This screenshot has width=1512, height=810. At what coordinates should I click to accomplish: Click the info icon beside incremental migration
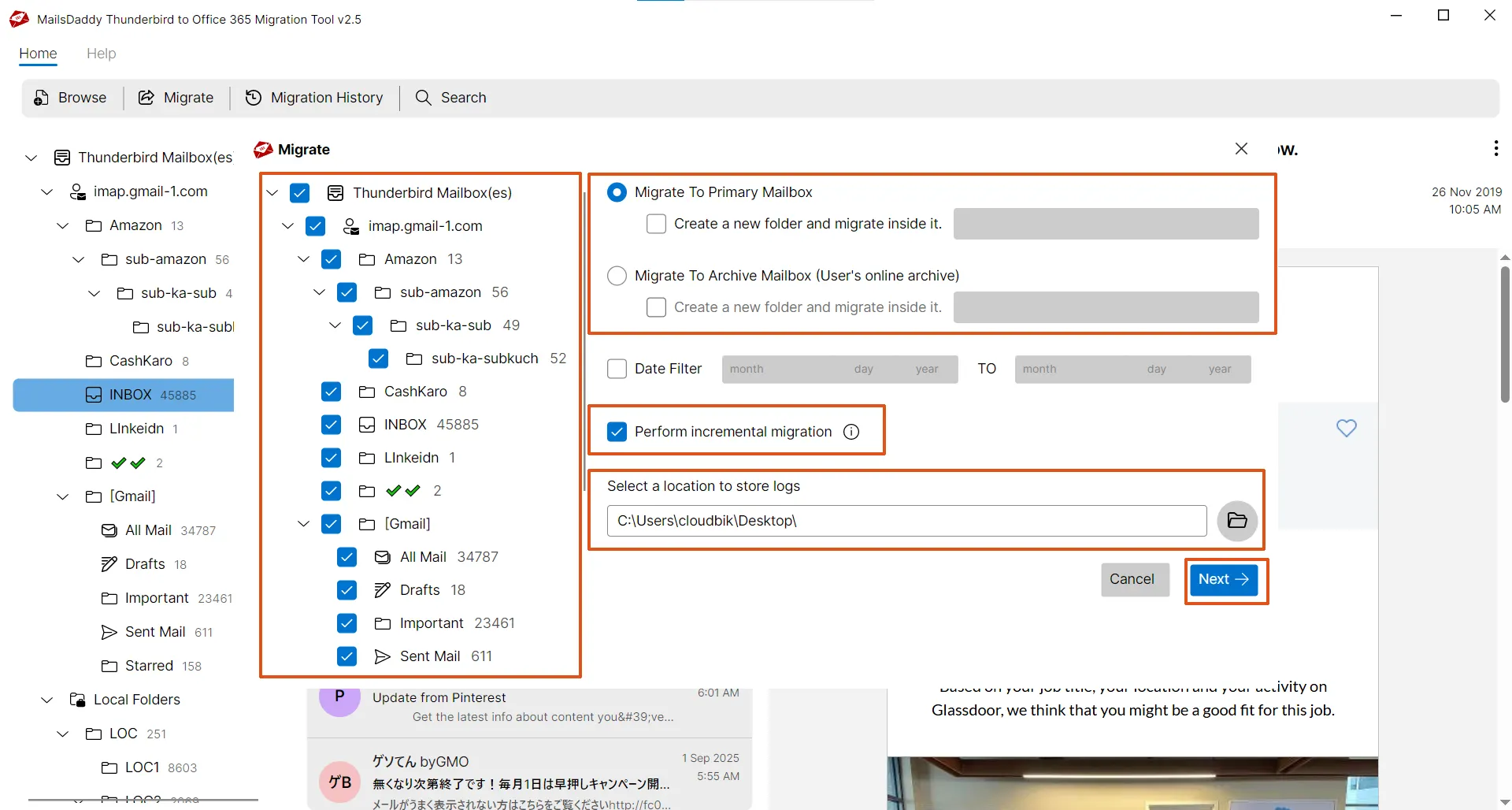coord(851,431)
